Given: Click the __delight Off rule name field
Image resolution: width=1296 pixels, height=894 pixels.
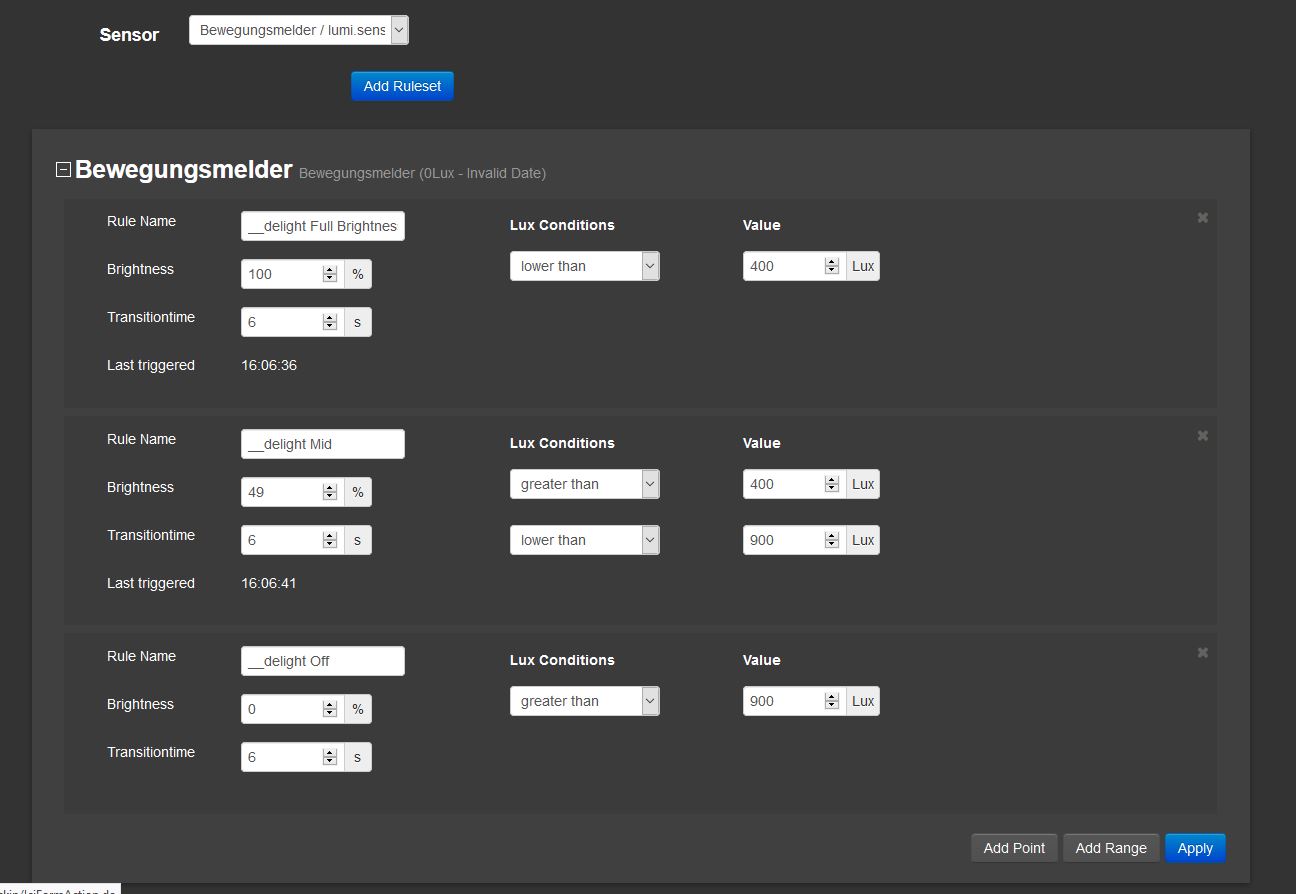Looking at the screenshot, I should [322, 661].
